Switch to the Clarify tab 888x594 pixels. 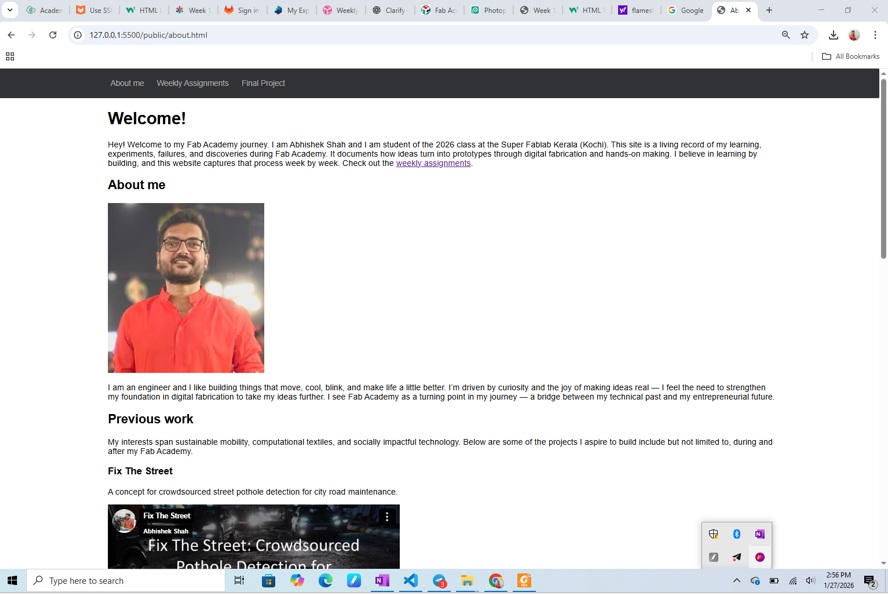pyautogui.click(x=390, y=10)
